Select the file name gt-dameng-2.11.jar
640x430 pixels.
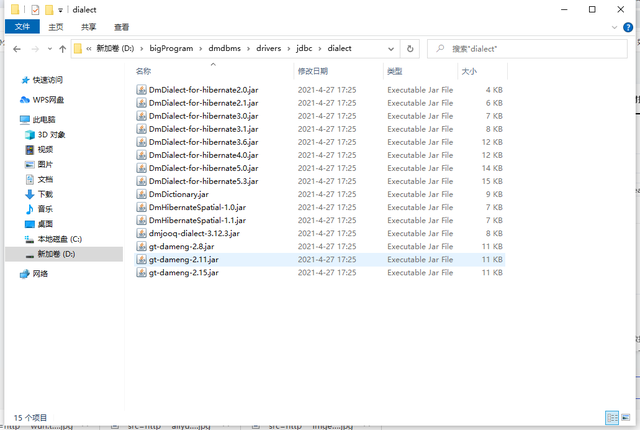(x=184, y=259)
